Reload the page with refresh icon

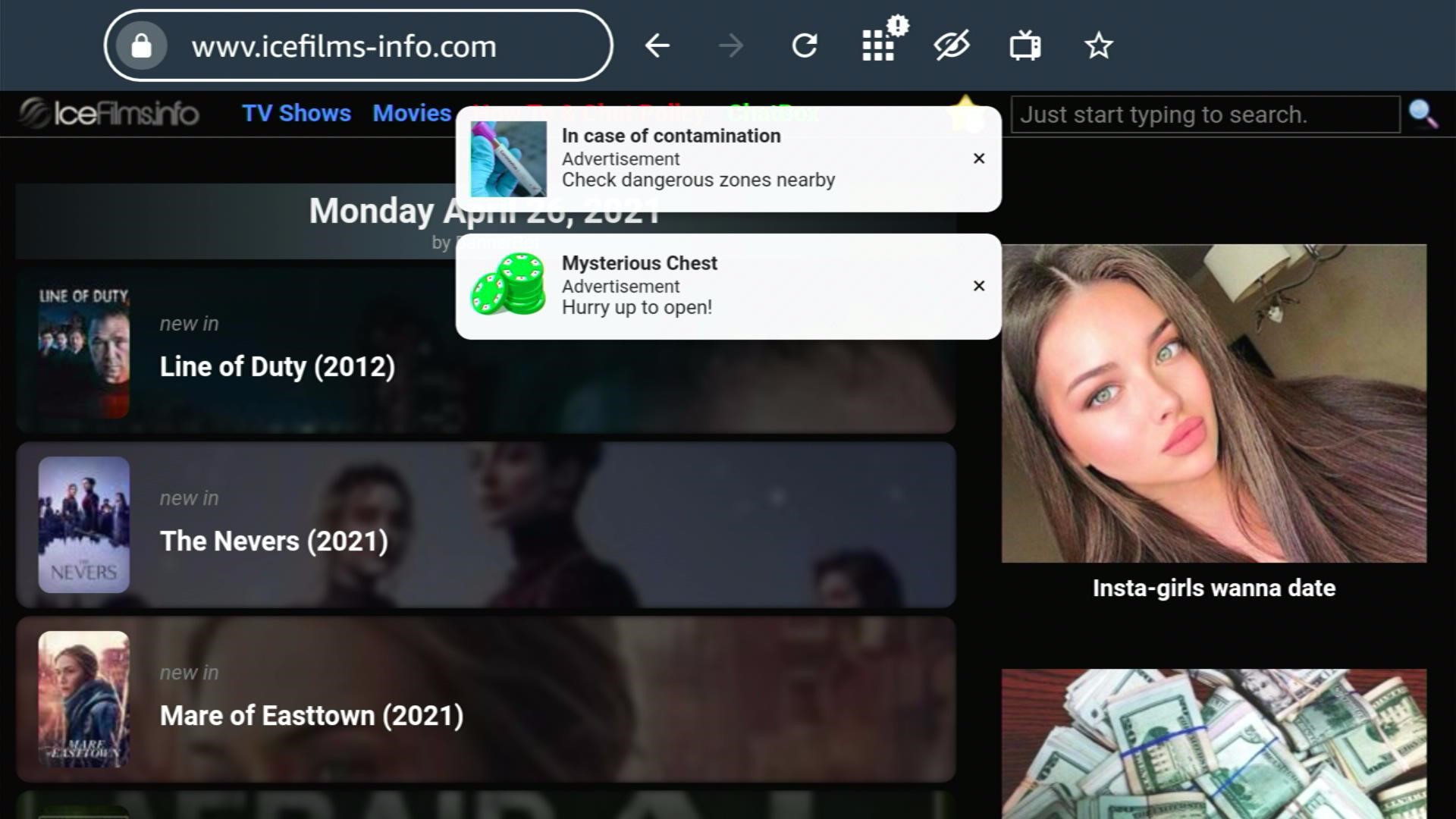click(x=805, y=46)
